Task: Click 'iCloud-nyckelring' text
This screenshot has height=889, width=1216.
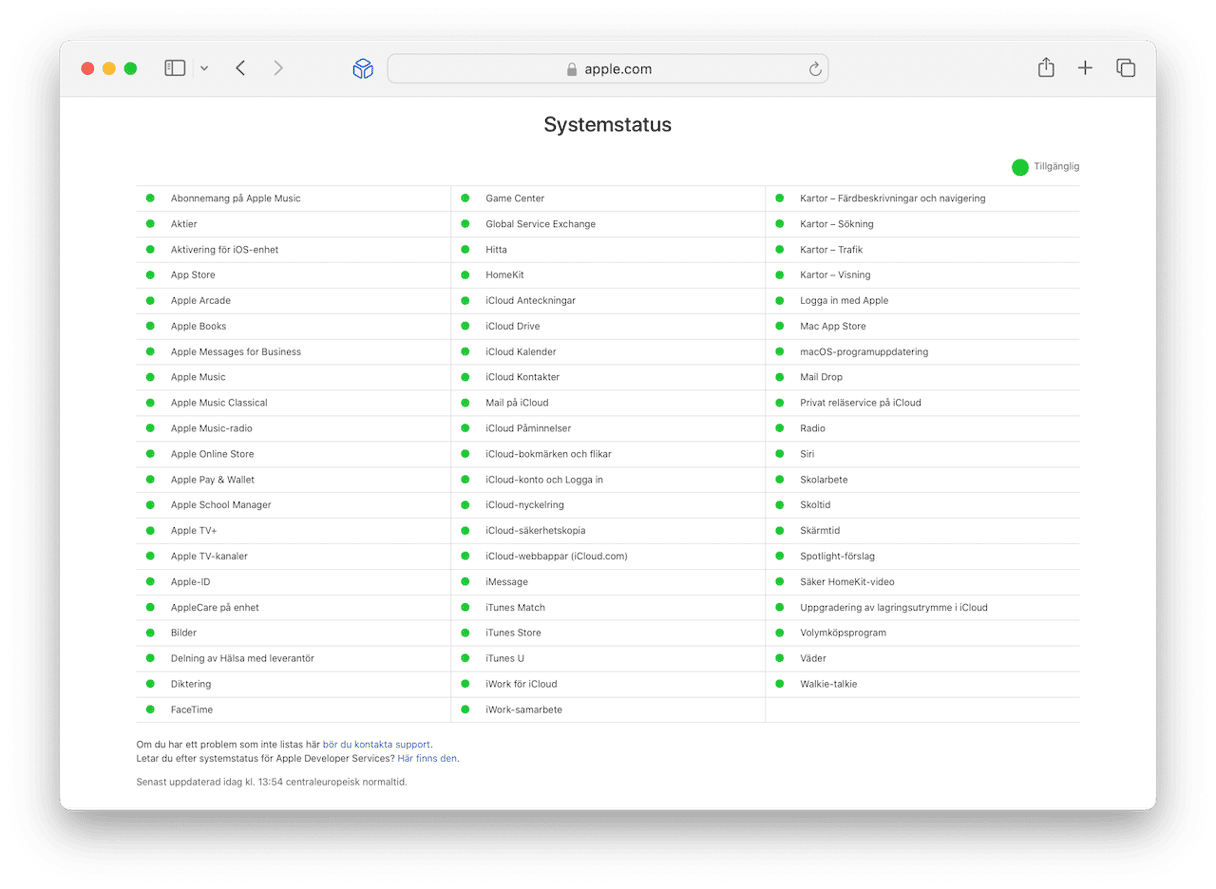Action: 525,505
